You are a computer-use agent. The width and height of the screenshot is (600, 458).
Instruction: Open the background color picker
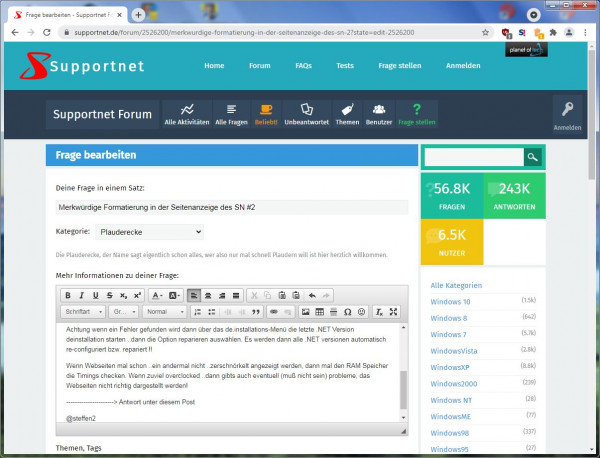point(174,295)
